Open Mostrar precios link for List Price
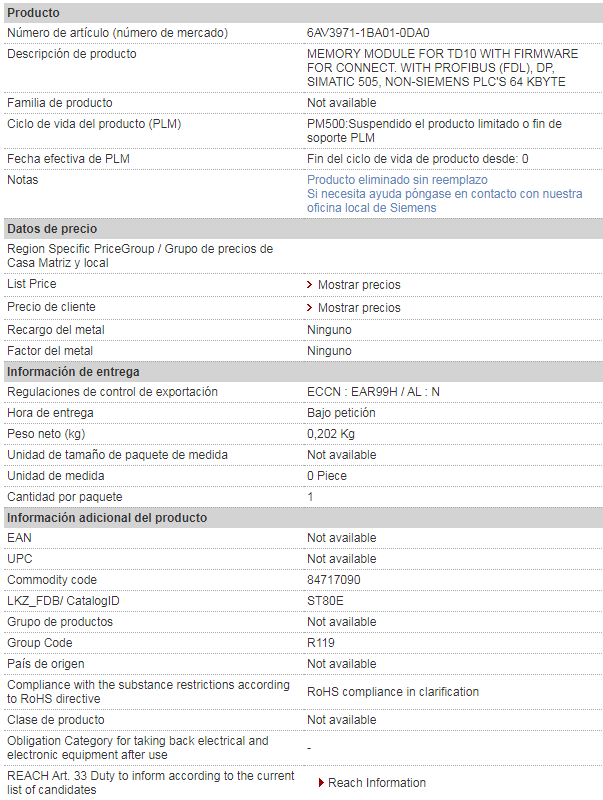The width and height of the screenshot is (603, 800). click(x=359, y=285)
